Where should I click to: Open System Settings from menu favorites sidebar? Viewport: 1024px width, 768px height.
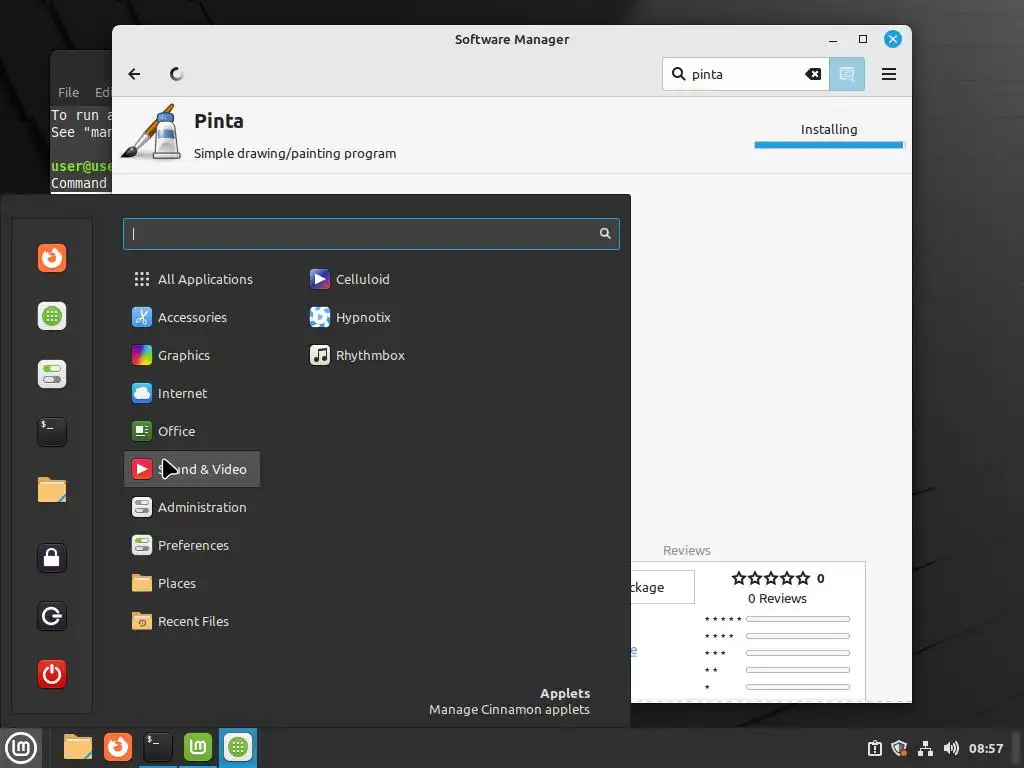pyautogui.click(x=52, y=374)
